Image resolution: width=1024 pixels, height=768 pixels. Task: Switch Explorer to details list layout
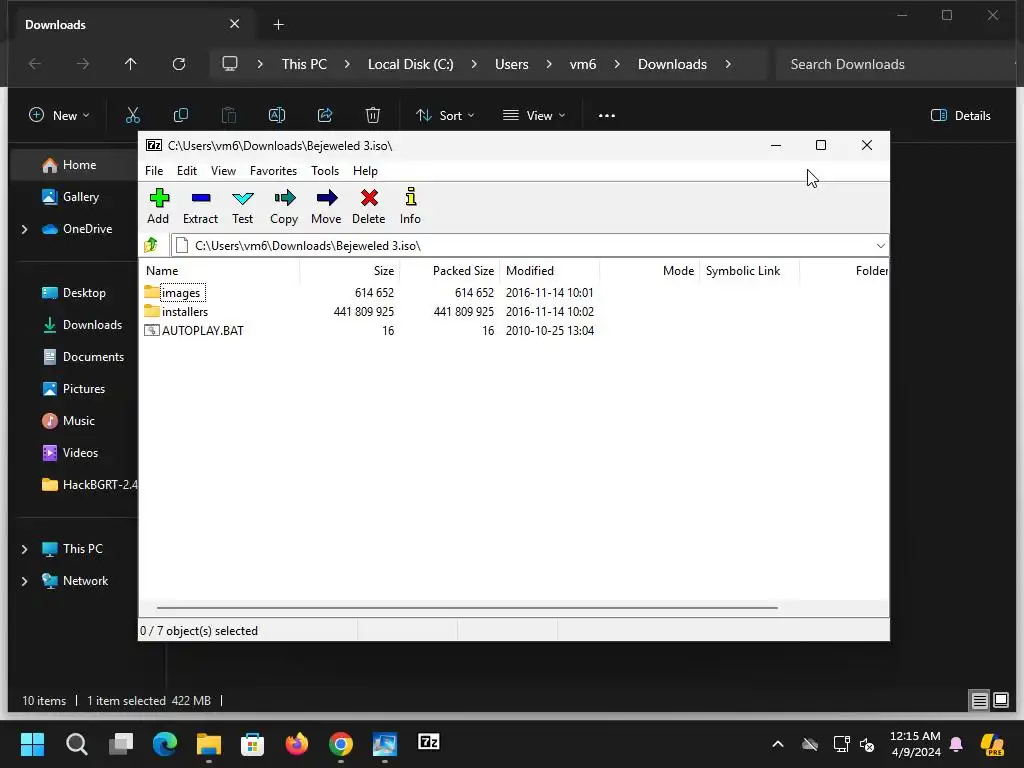980,701
